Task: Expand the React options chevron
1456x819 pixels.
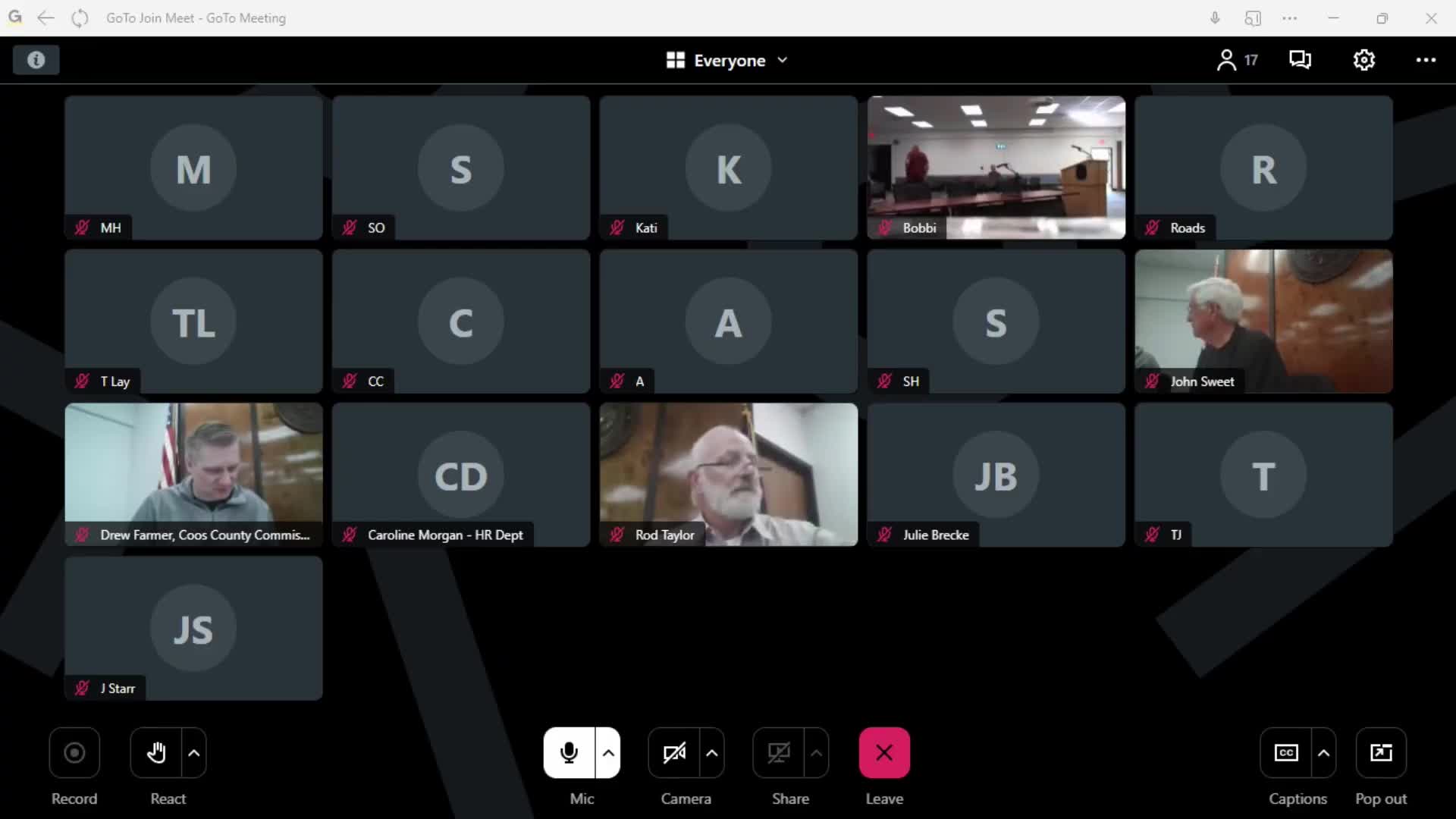Action: [194, 752]
